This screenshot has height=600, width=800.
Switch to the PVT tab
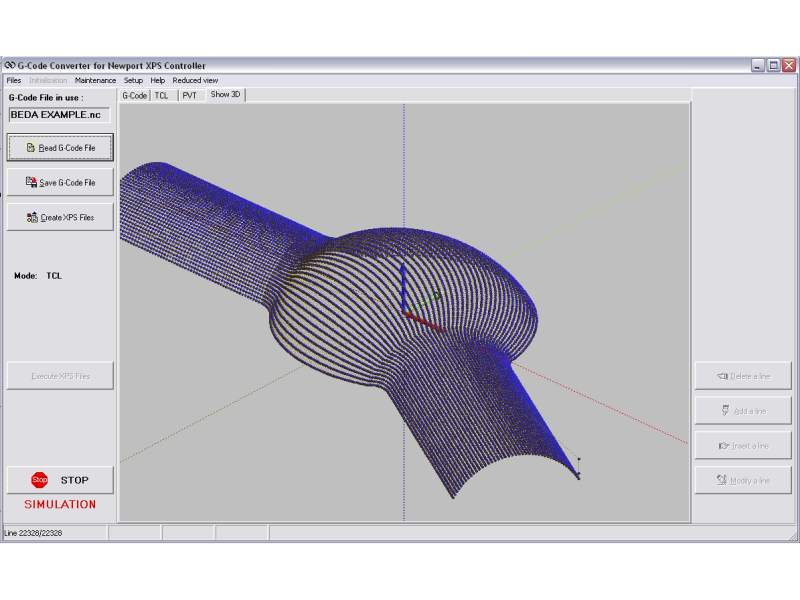(x=190, y=95)
